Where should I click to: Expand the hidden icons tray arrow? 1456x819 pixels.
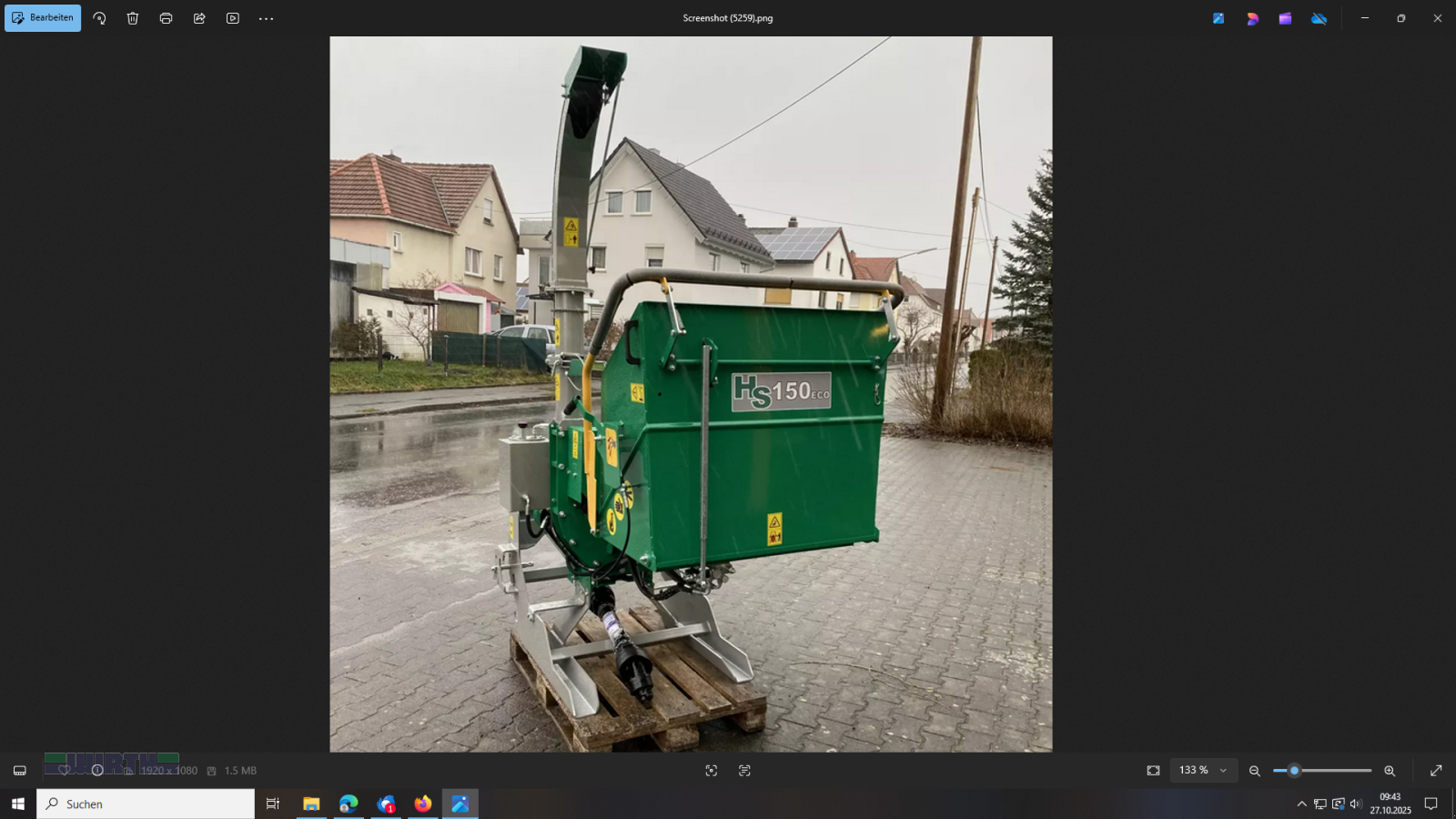tap(1303, 804)
